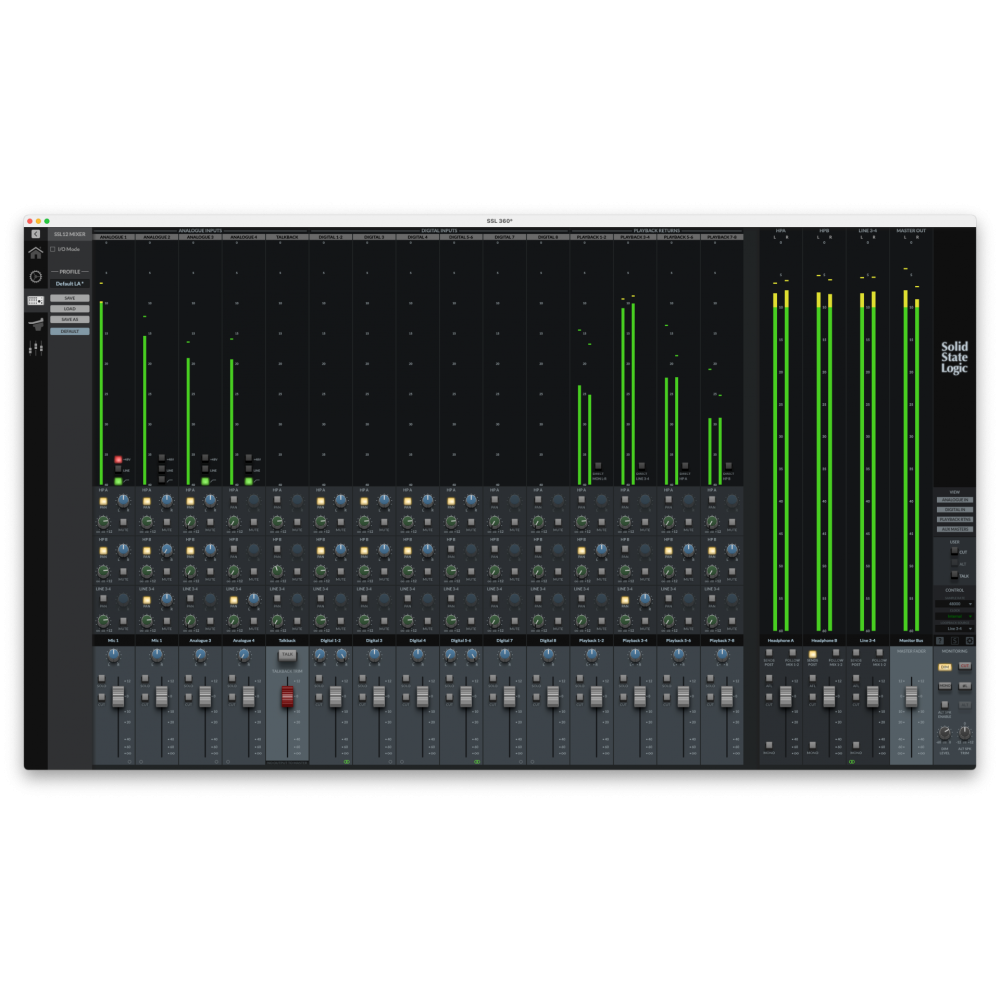Open the Loopback Source Line 3-4 dropdown
The image size is (1000, 1000).
(x=955, y=629)
